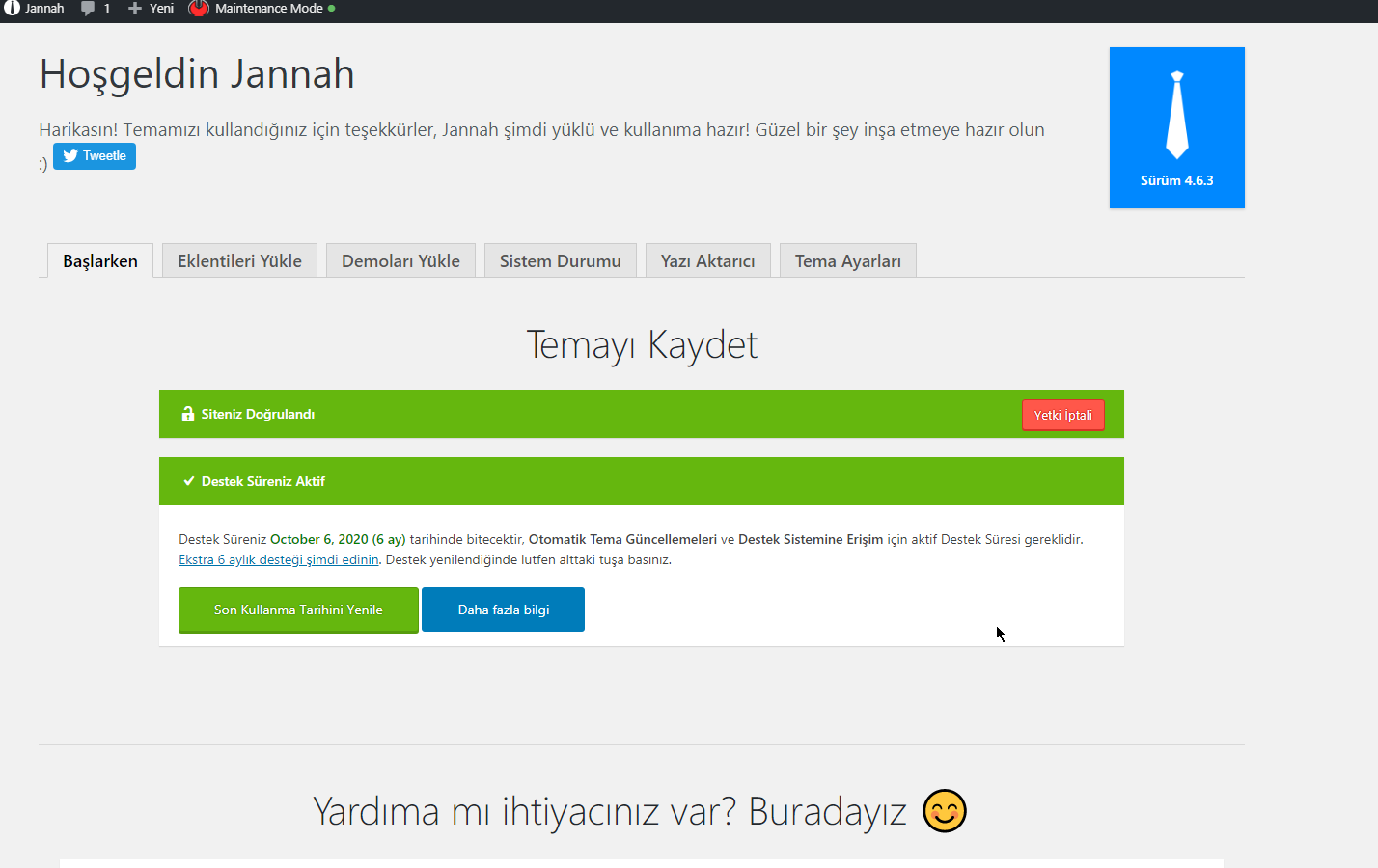
Task: Click the October 6, 2020 (6 ay) date
Action: [x=338, y=539]
